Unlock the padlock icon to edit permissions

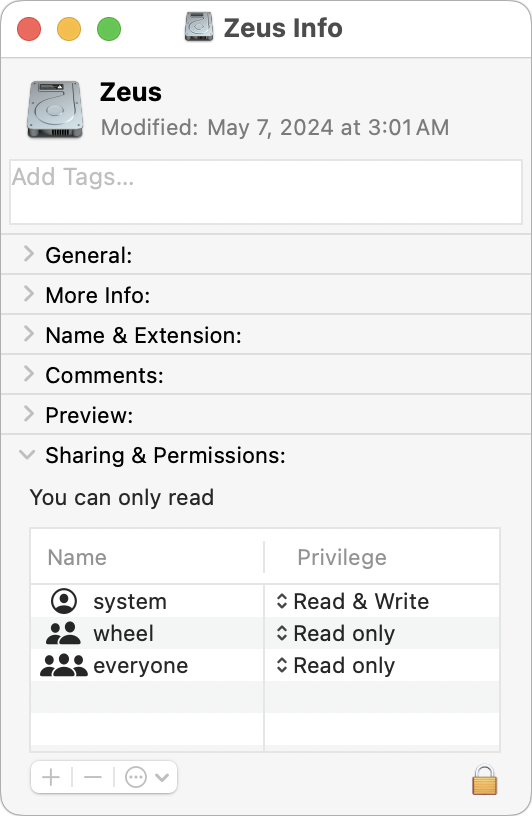(x=485, y=779)
